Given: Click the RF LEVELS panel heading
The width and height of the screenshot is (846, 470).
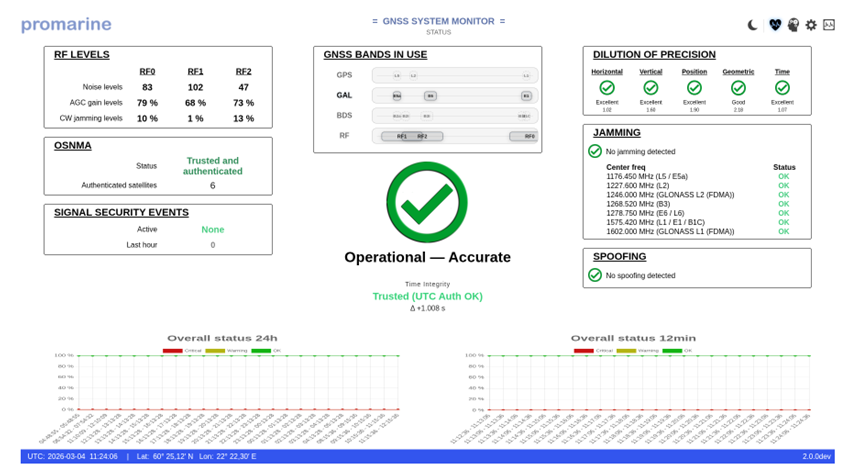Looking at the screenshot, I should [x=81, y=55].
